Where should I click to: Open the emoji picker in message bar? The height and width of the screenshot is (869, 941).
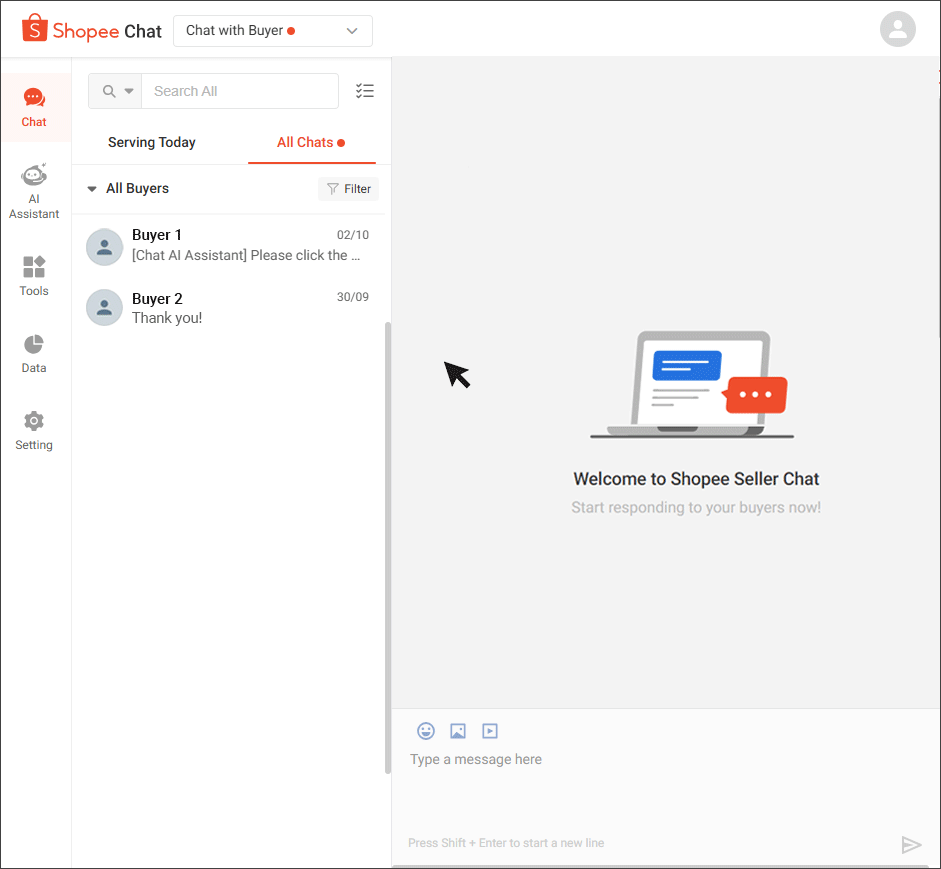point(426,731)
